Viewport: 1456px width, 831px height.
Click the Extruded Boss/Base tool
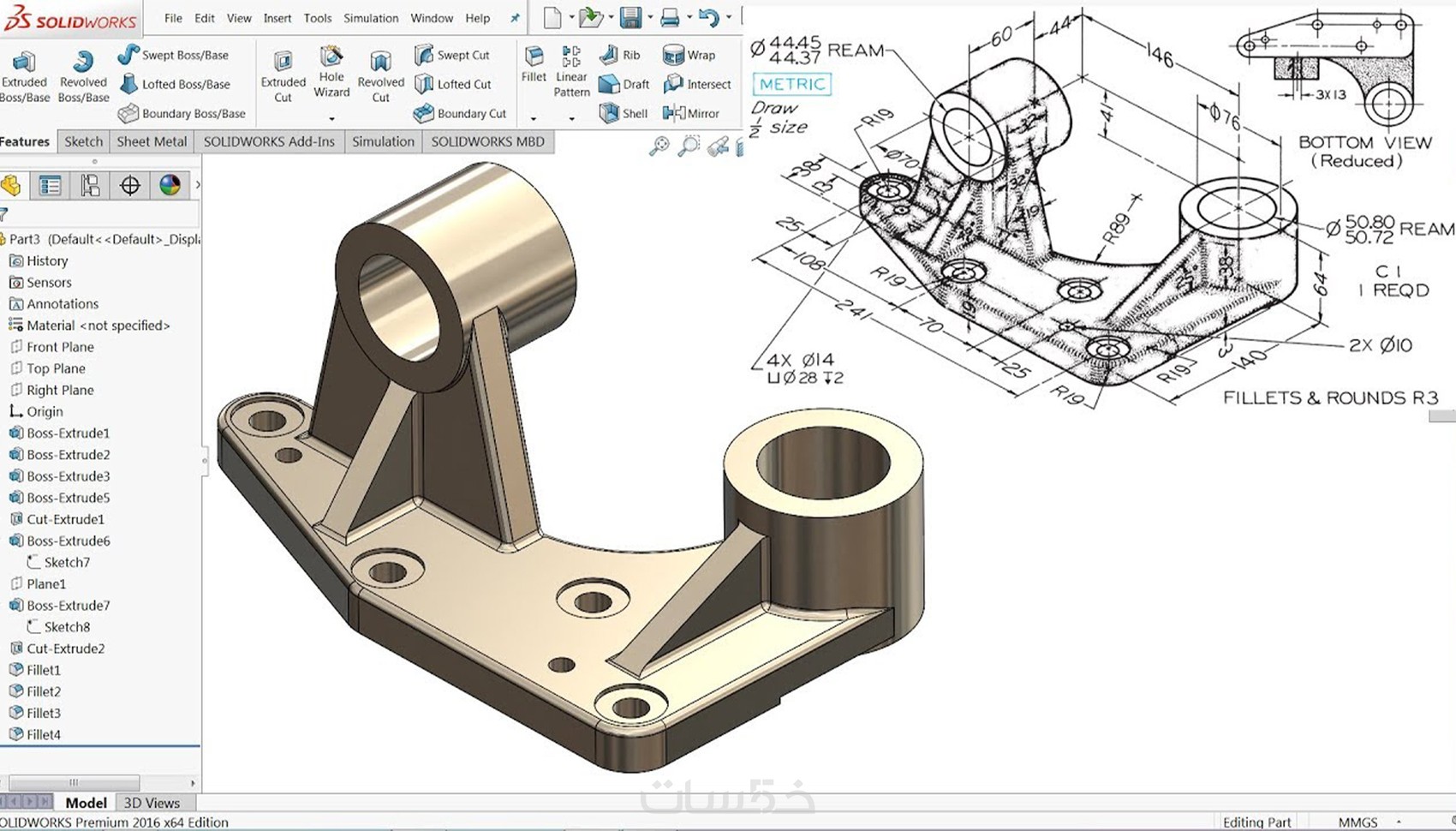click(x=24, y=76)
